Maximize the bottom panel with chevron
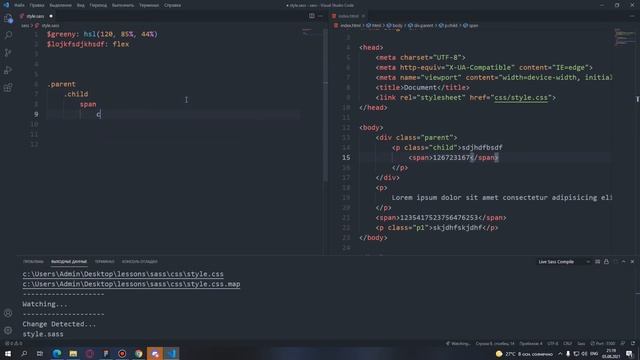The height and width of the screenshot is (360, 640). click(x=624, y=262)
